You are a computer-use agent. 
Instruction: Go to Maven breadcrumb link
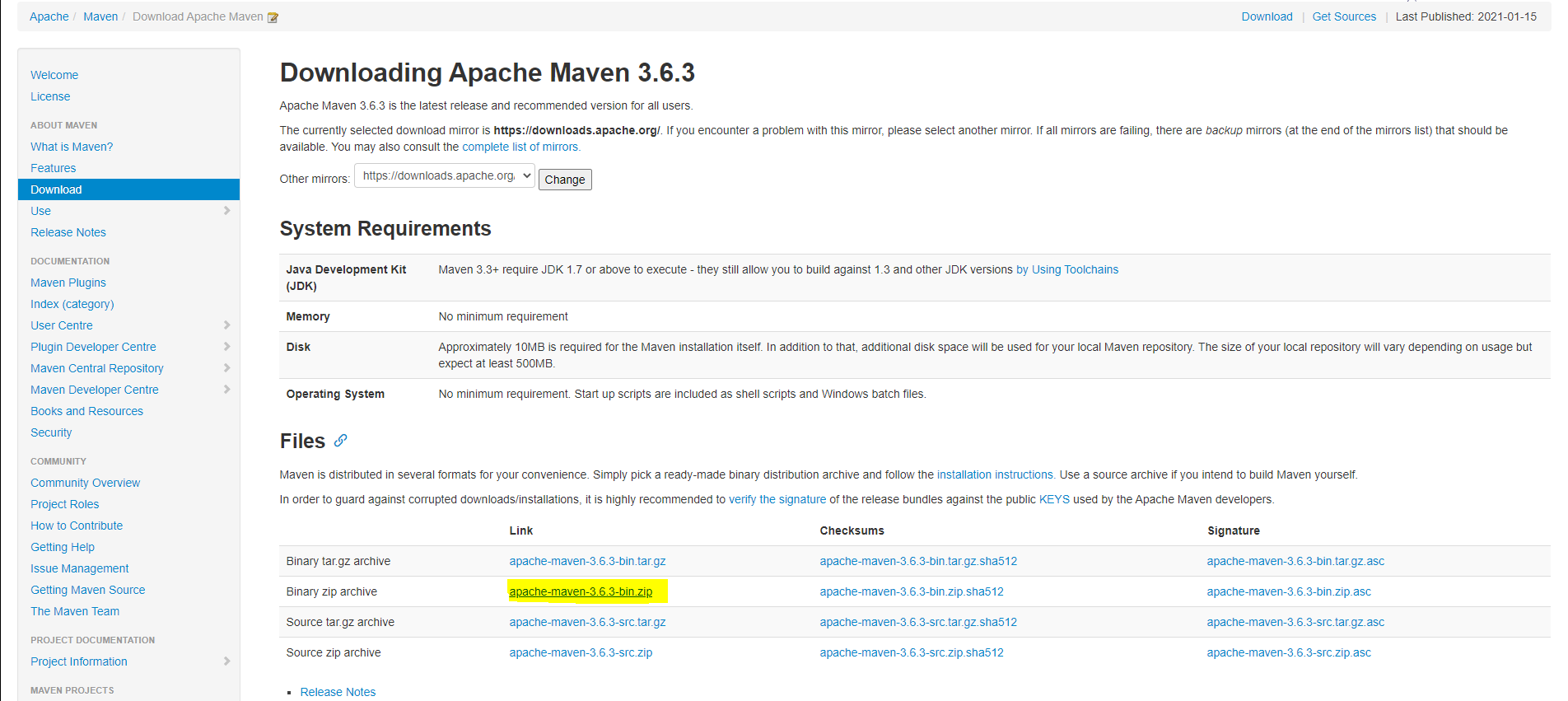pos(100,16)
